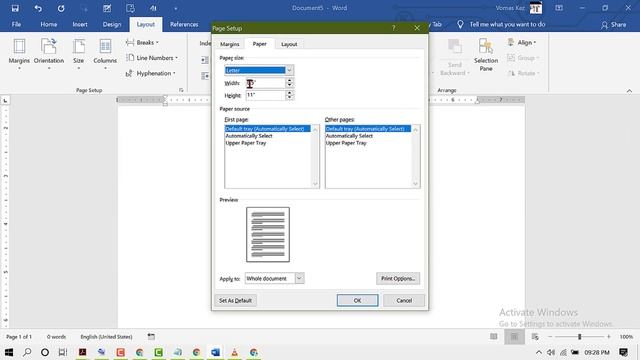The image size is (640, 360).
Task: Click the Redo/Repeat icon in title bar
Action: [61, 8]
